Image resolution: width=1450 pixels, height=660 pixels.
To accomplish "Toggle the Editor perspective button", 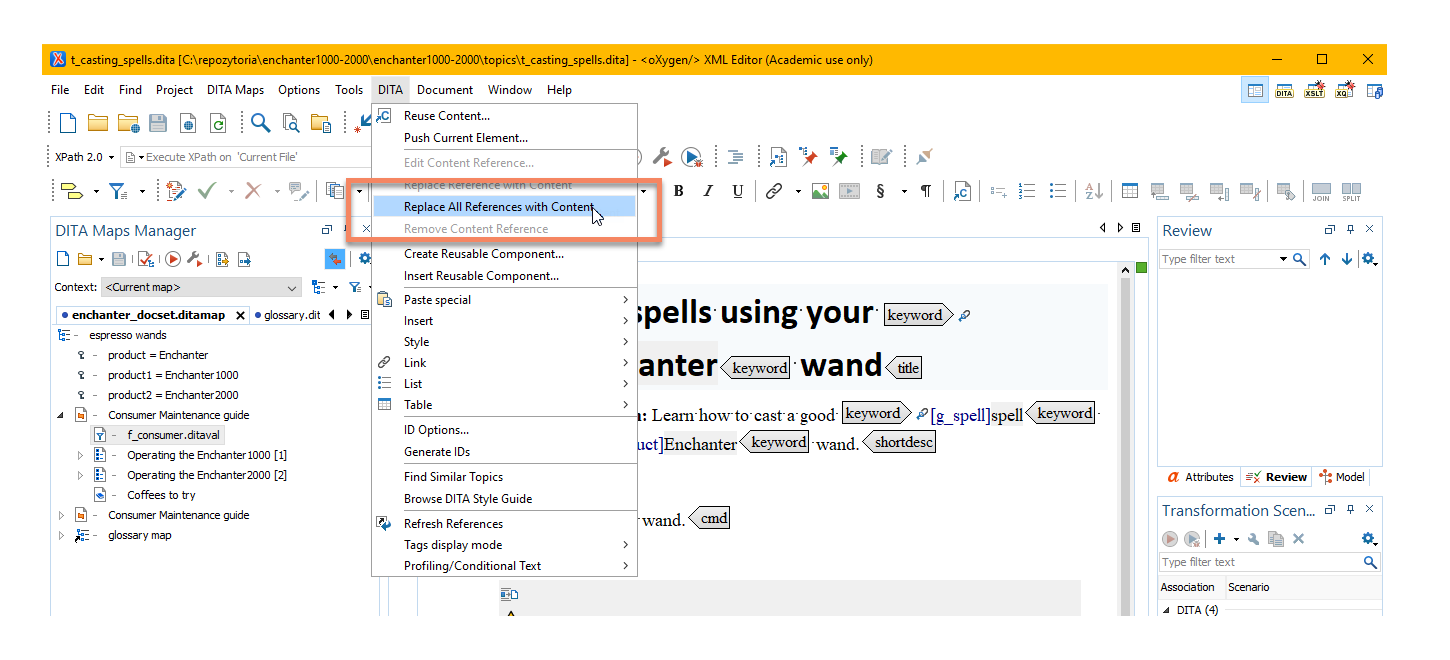I will (x=1254, y=91).
